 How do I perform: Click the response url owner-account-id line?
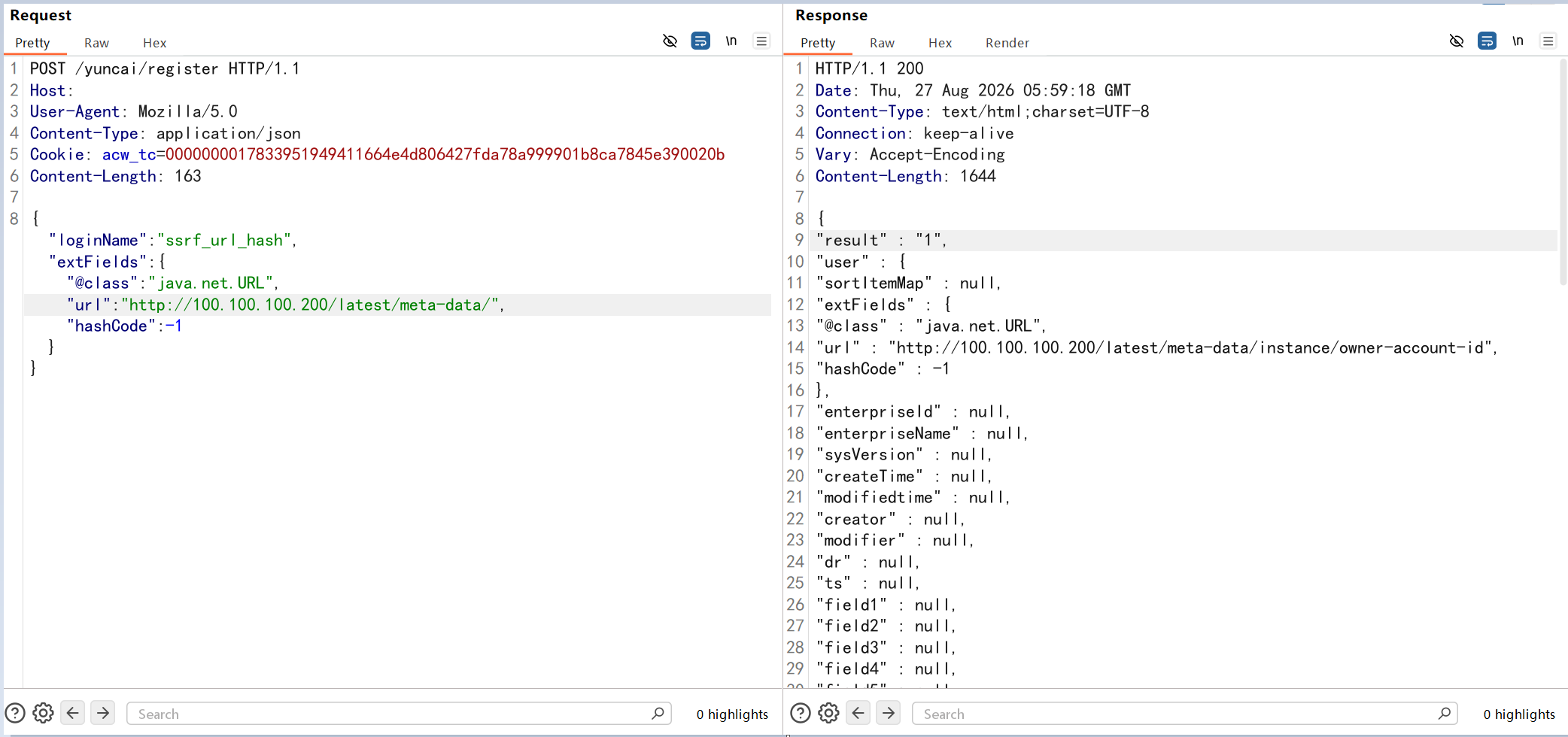(x=1156, y=347)
